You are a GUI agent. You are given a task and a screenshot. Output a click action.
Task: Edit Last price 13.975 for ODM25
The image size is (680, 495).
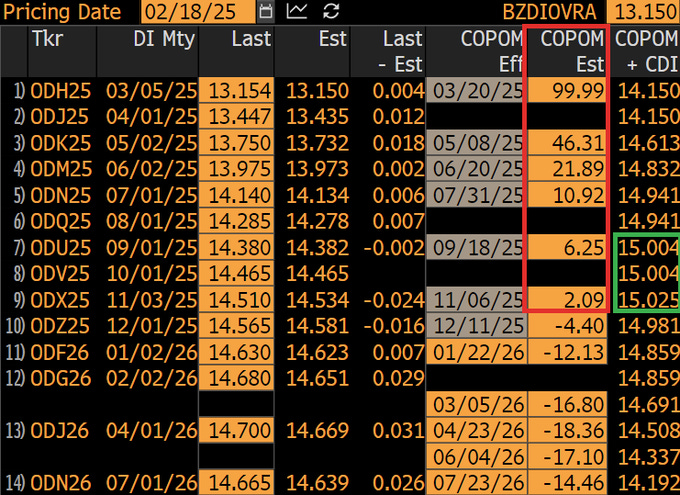(x=236, y=169)
